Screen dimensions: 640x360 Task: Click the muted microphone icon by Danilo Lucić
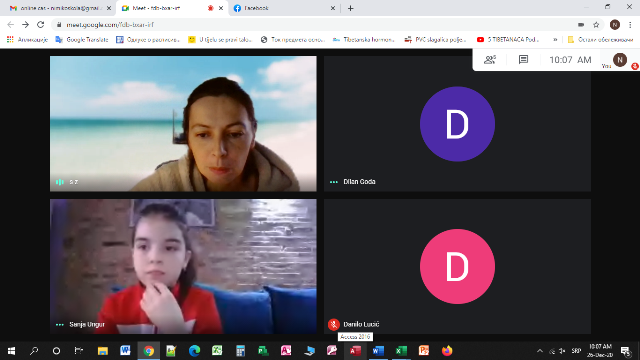coord(333,324)
